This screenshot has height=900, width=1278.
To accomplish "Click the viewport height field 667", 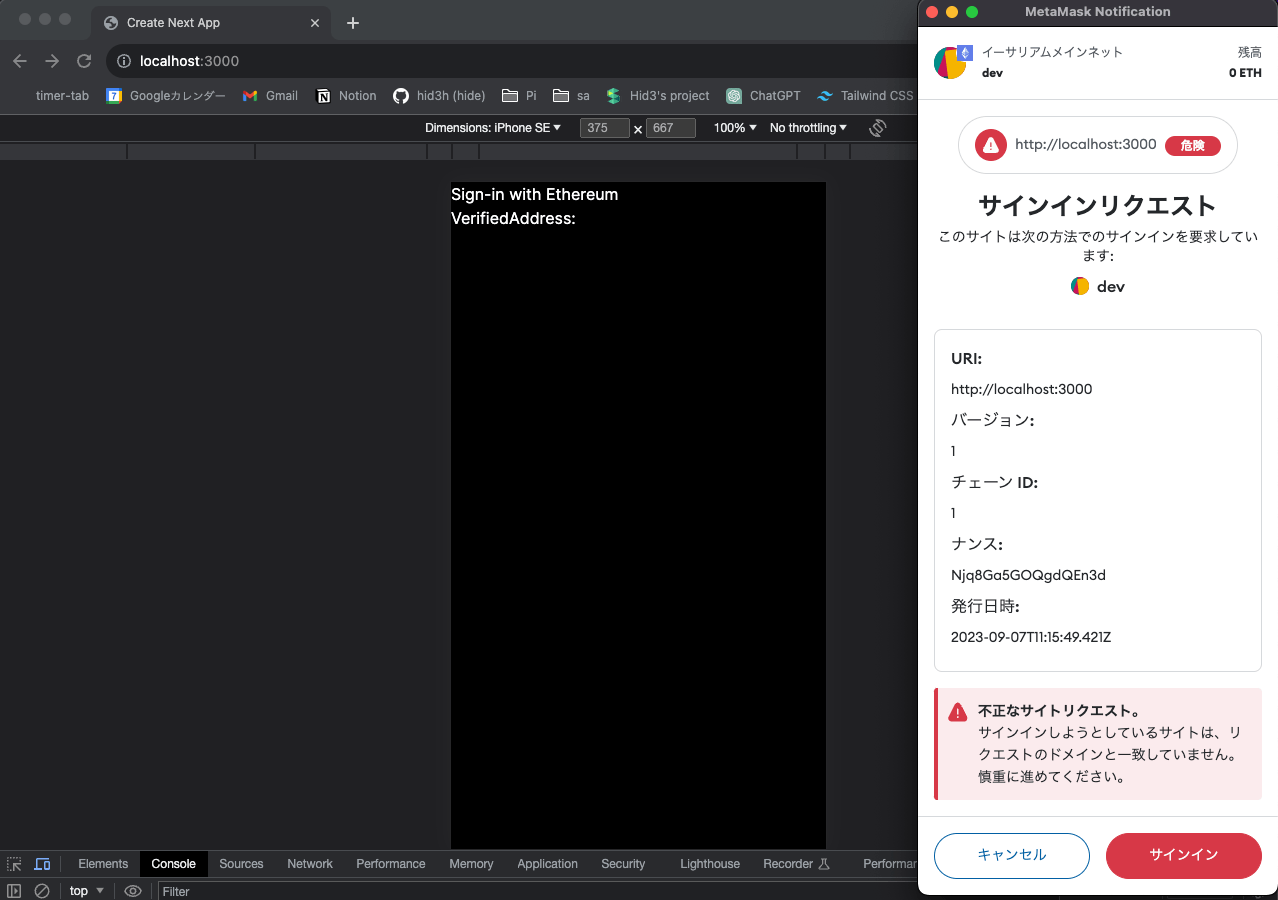I will 671,128.
